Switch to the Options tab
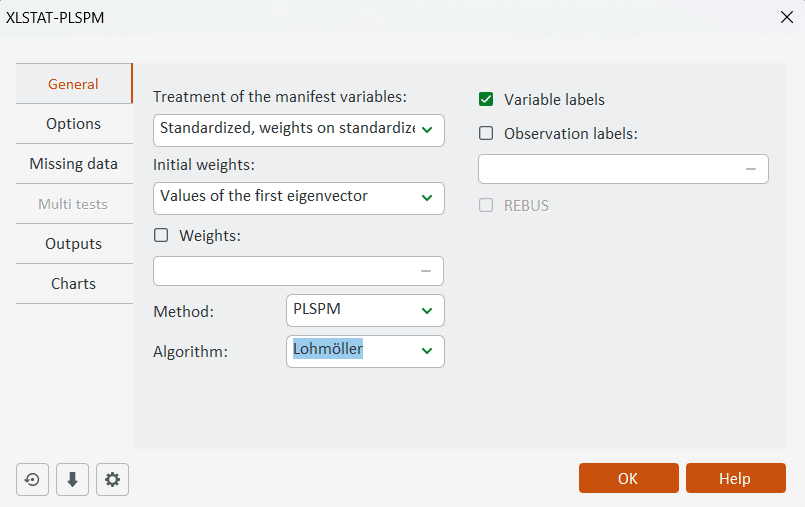 73,124
